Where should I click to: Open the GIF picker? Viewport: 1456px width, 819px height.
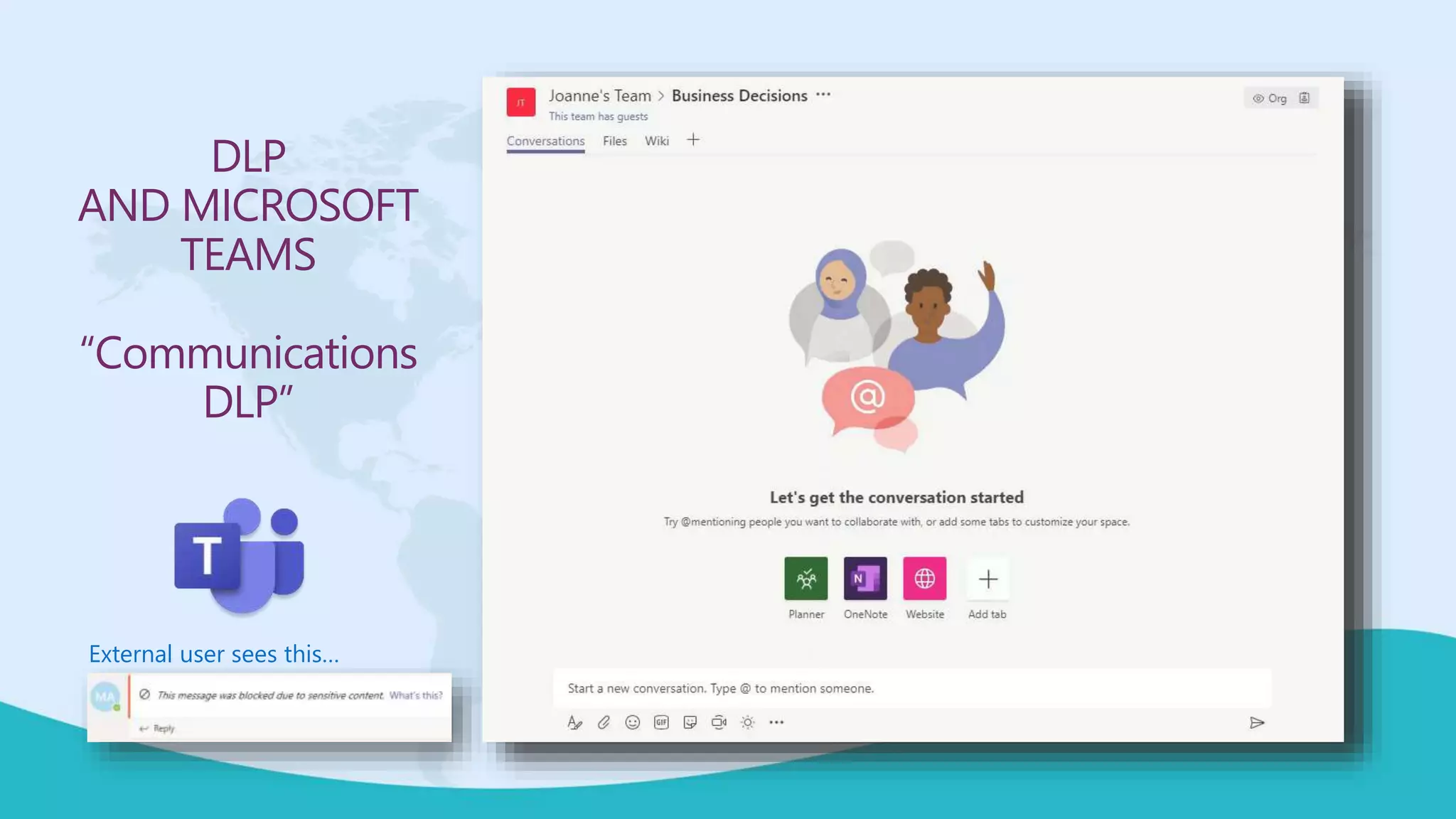(661, 722)
